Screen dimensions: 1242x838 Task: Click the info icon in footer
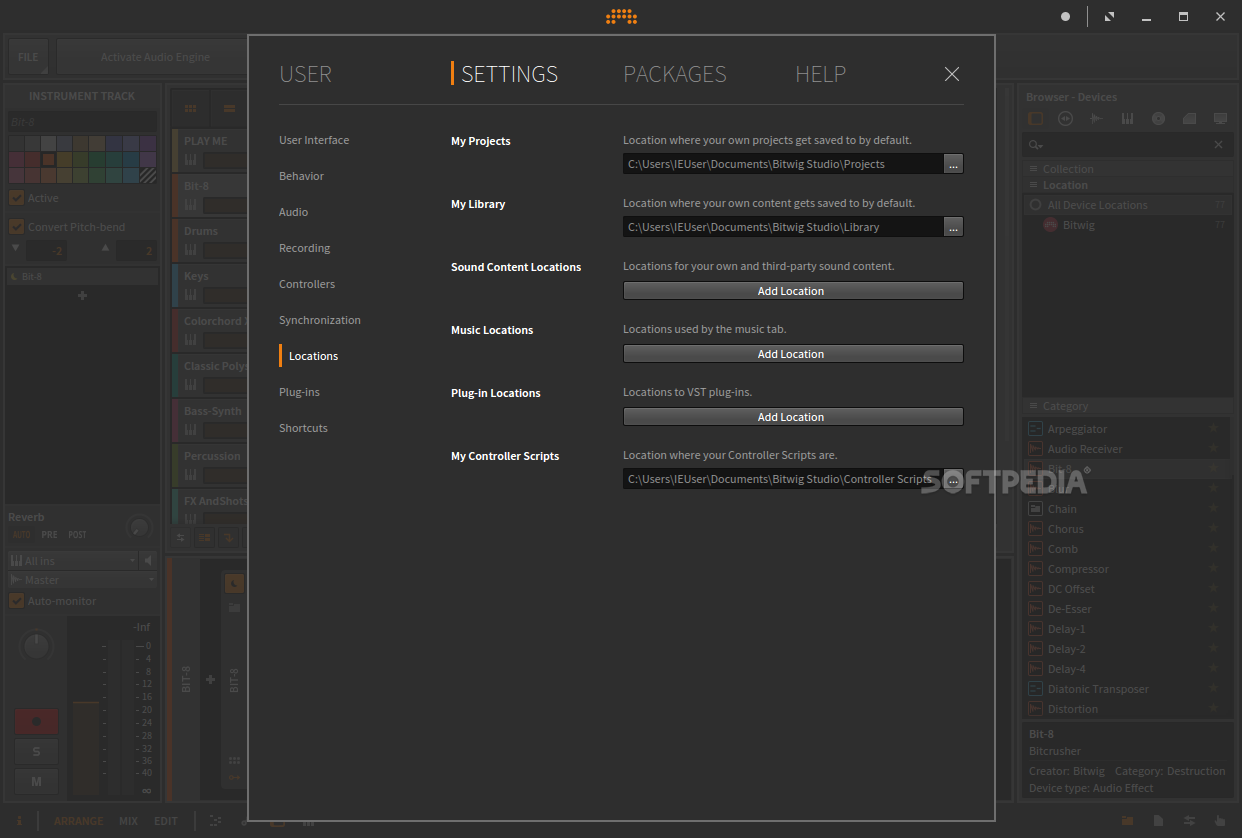[19, 821]
